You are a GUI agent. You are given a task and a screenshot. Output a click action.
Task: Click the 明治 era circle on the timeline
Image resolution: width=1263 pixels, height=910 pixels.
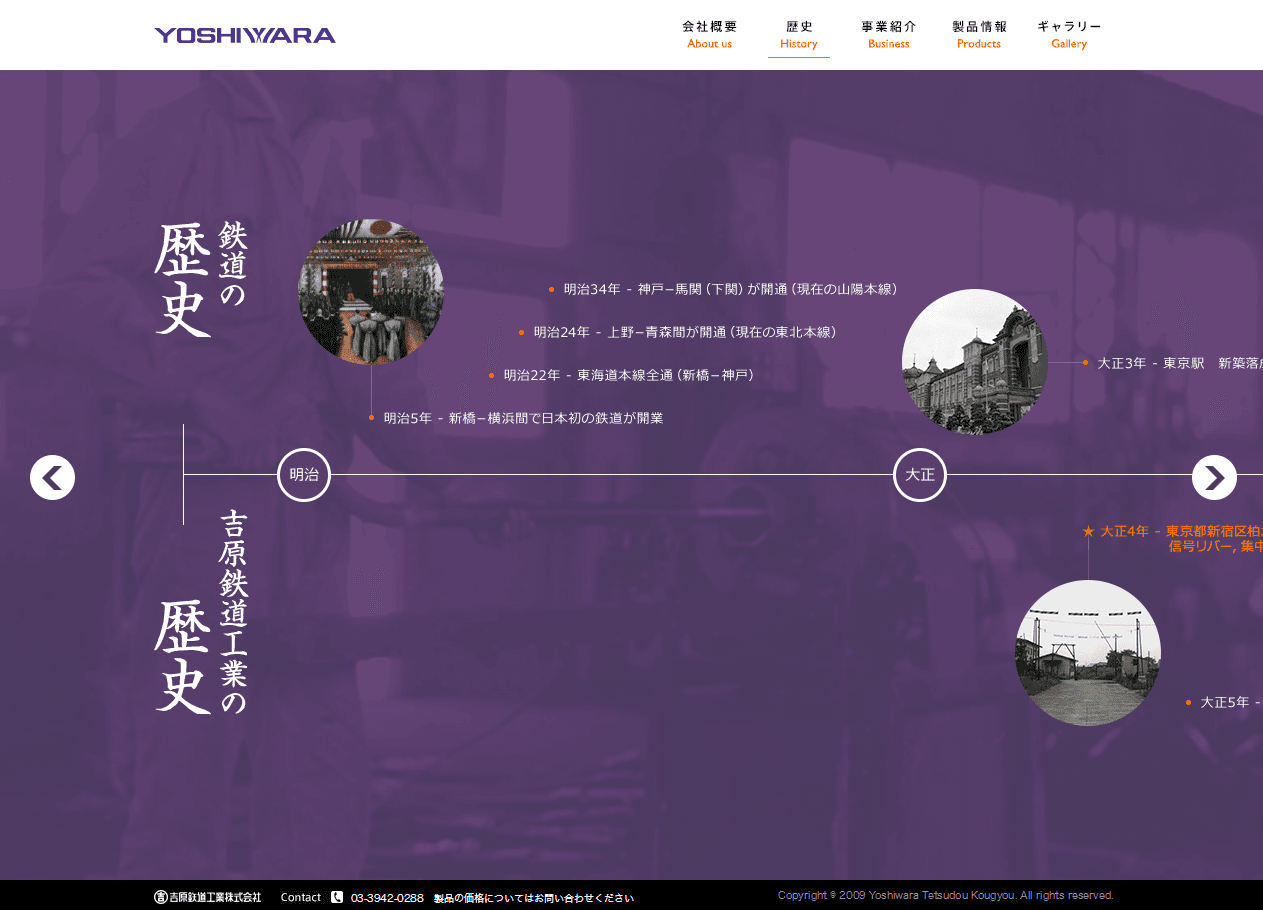click(x=303, y=474)
